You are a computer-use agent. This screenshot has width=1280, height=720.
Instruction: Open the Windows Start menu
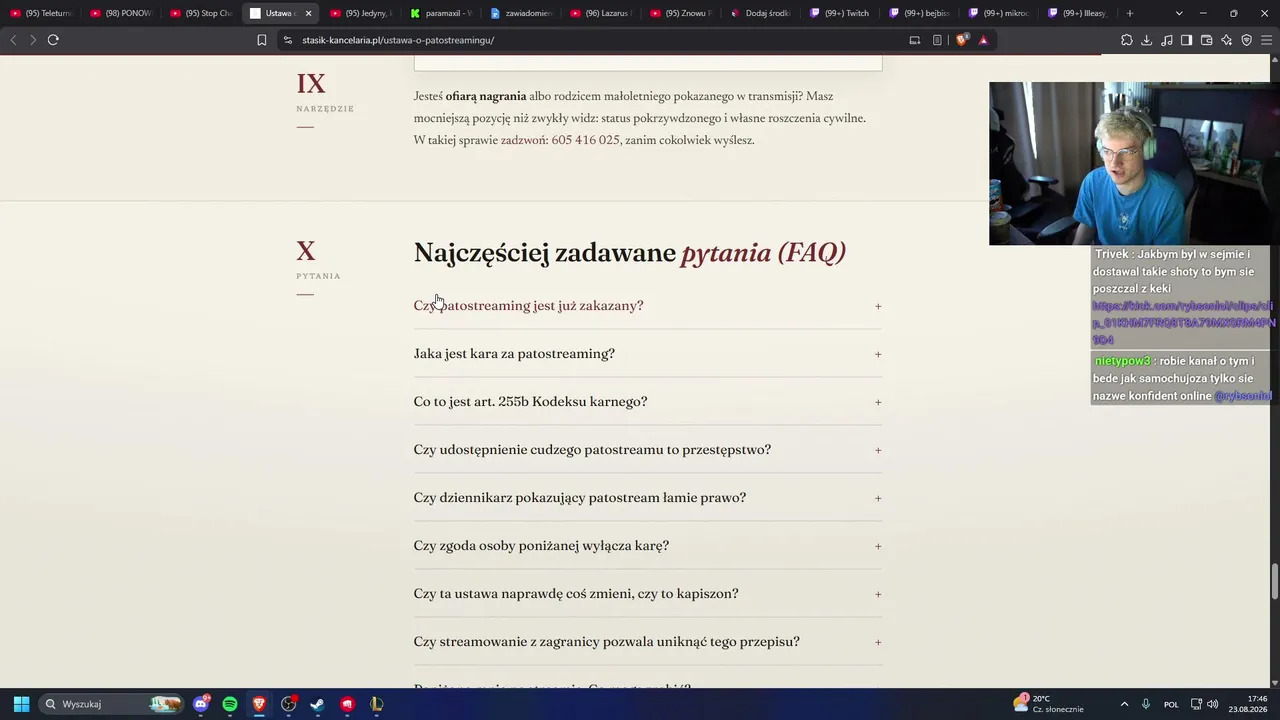point(21,704)
